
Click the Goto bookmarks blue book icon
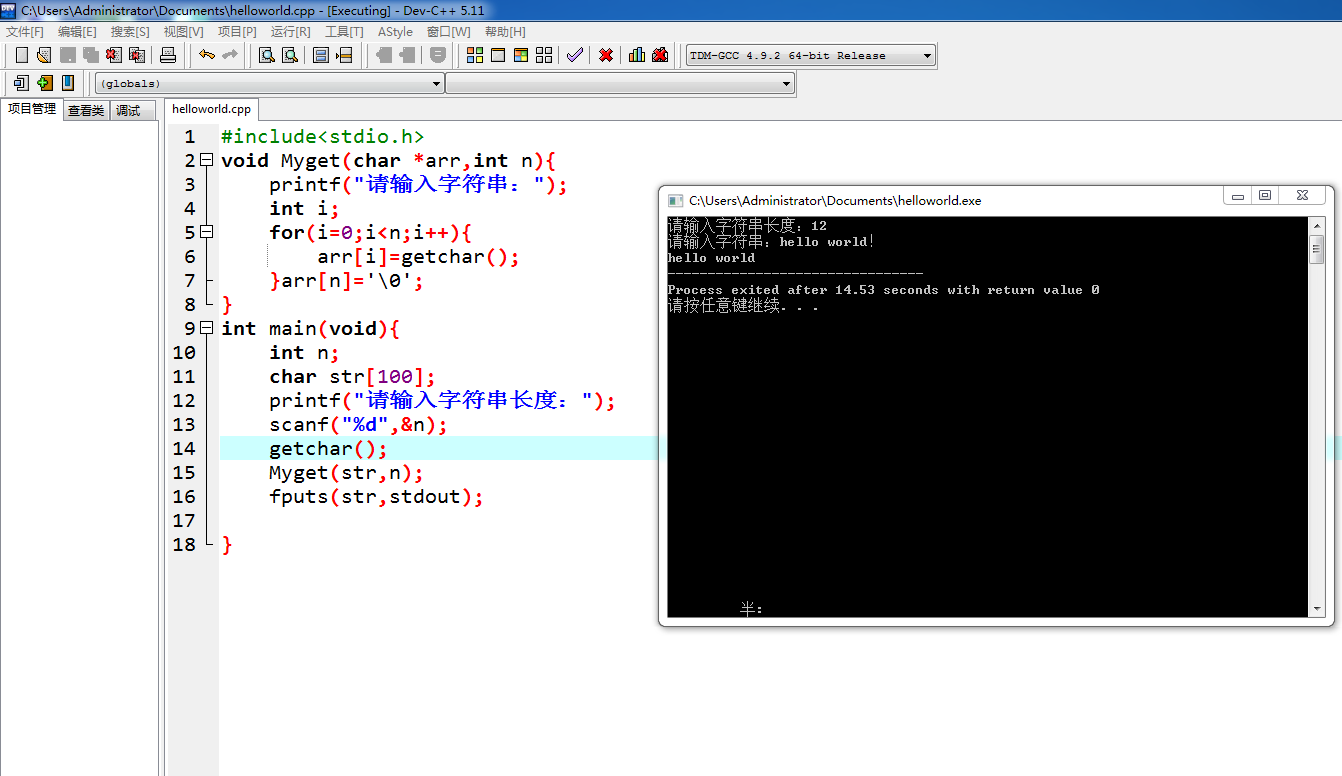tap(67, 83)
